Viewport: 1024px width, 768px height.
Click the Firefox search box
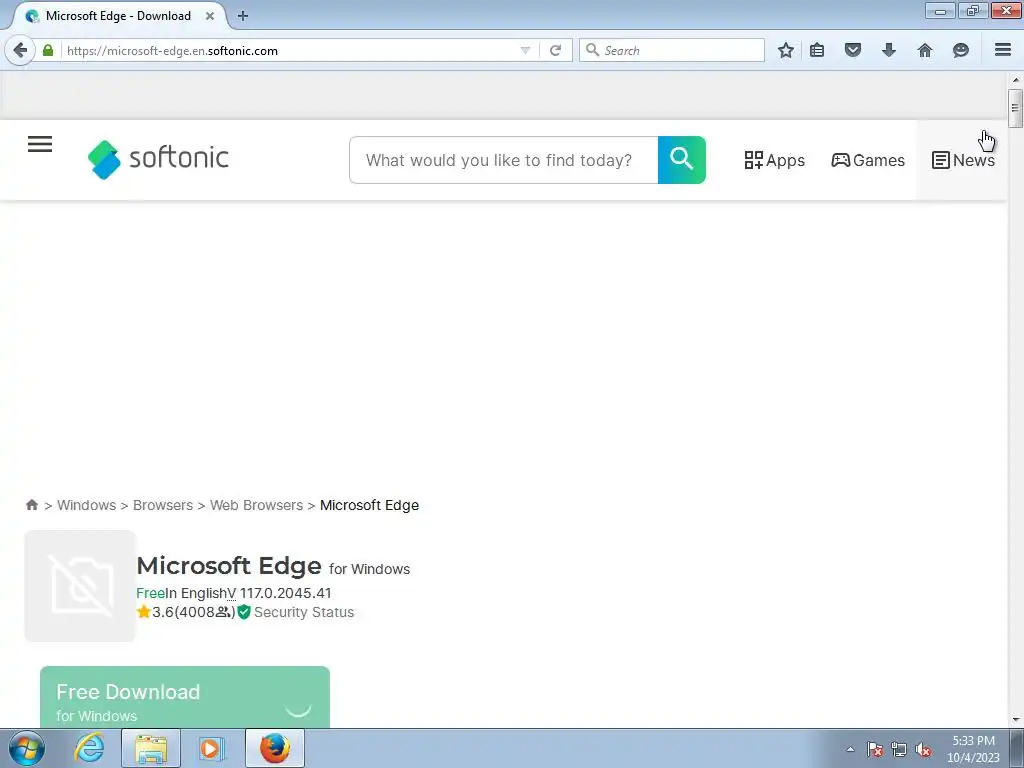tap(672, 50)
